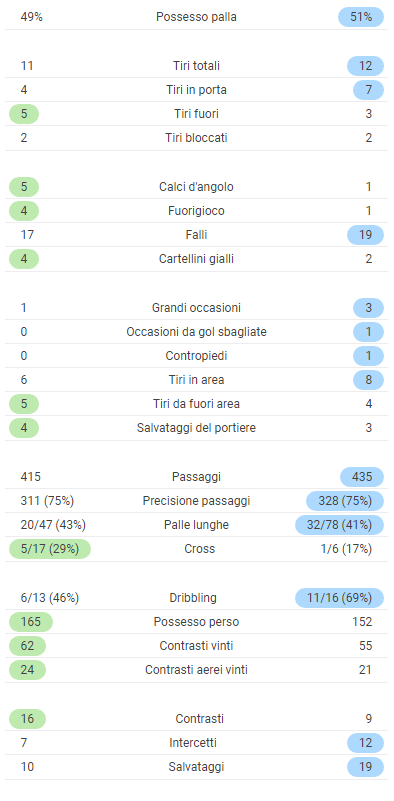Click the Falli value 19 badge
The width and height of the screenshot is (394, 801).
click(365, 235)
